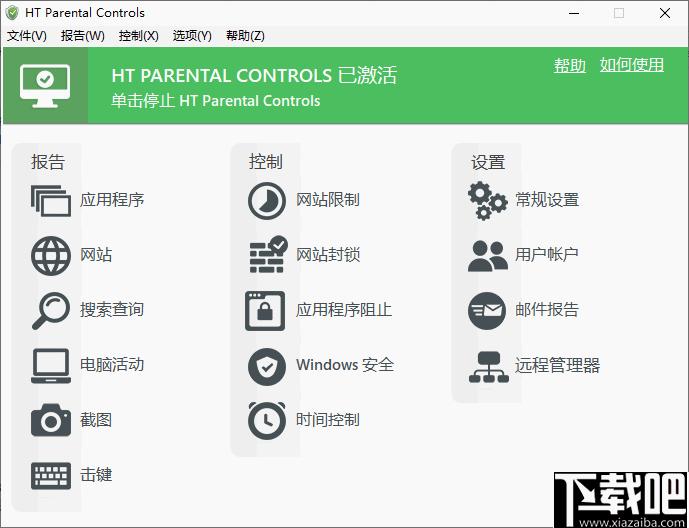The width and height of the screenshot is (689, 528).
Task: Click the 应用程序 label under 报告
Action: (112, 200)
